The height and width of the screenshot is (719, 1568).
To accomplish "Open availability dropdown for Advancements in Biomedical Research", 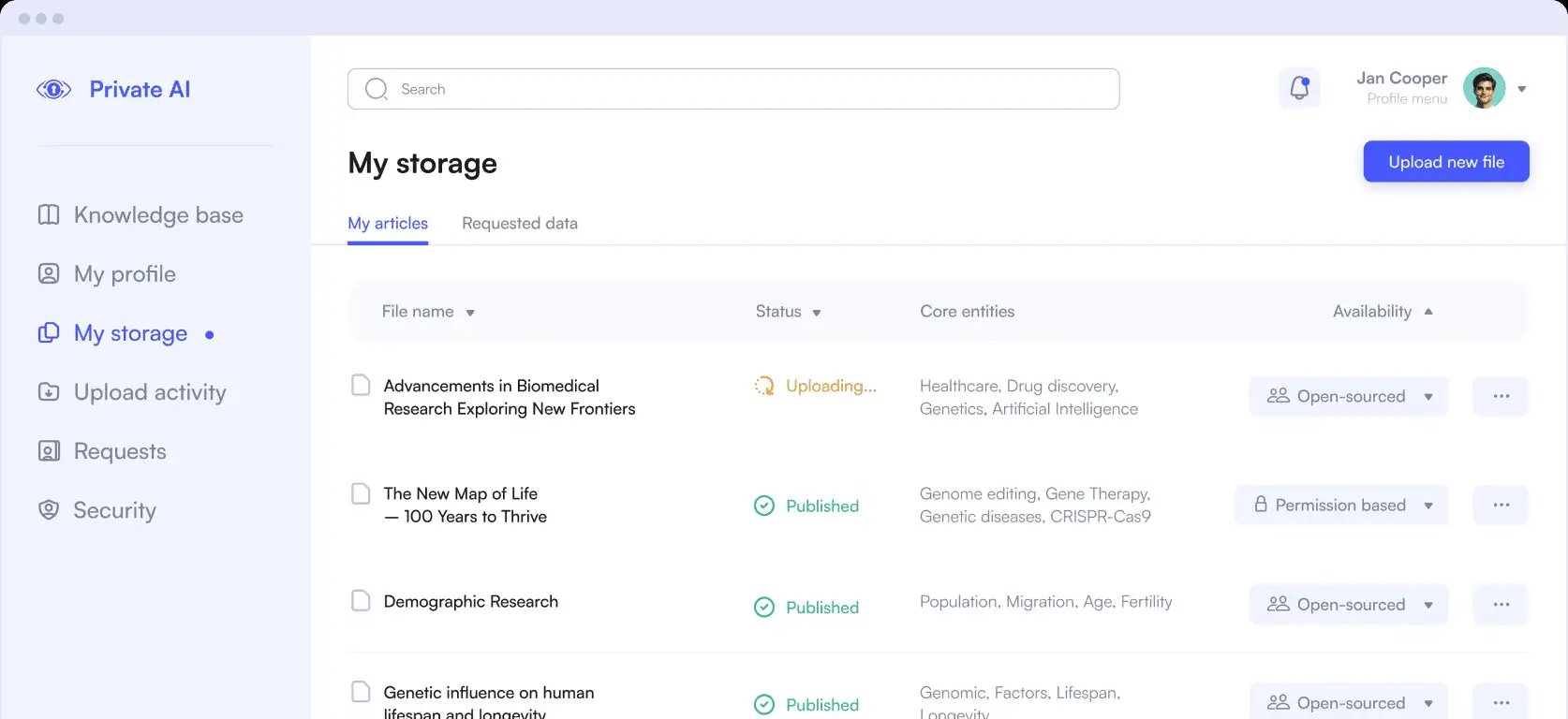I will click(x=1348, y=396).
